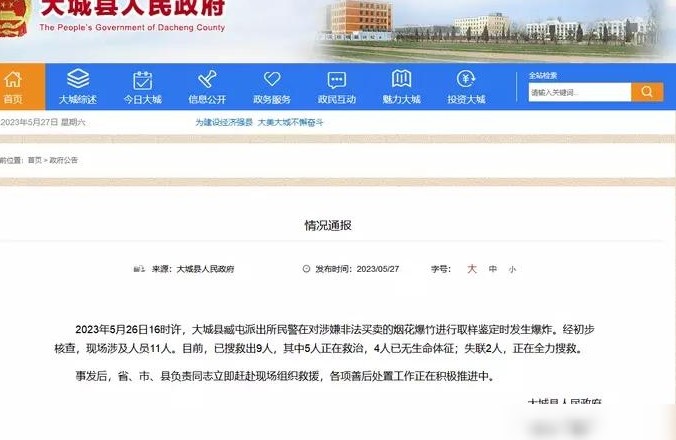Open the 投资大城 menu item

[x=466, y=100]
